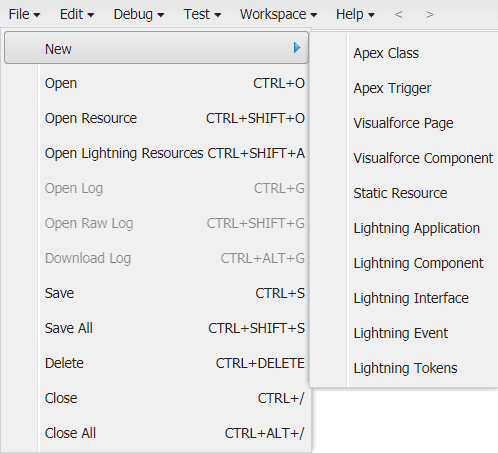Click the back navigation arrow
498x453 pixels.
(x=398, y=14)
